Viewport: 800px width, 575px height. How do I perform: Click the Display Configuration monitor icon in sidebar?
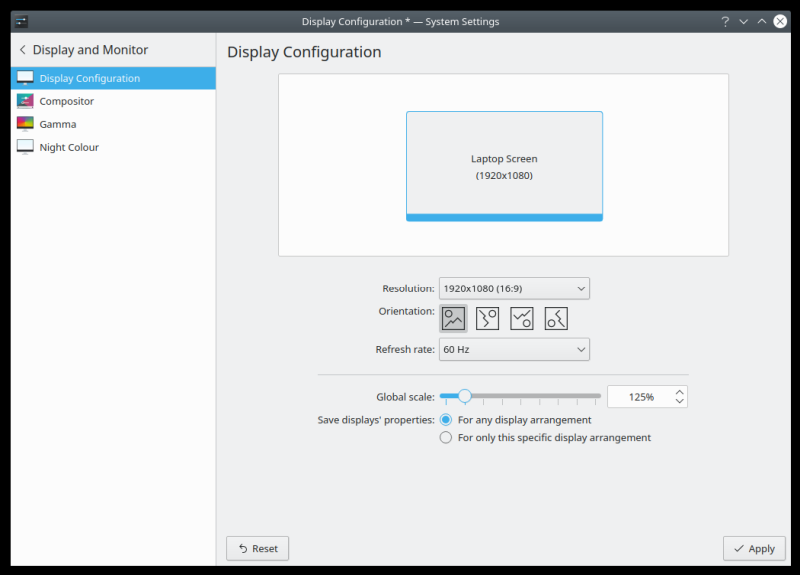tap(25, 78)
